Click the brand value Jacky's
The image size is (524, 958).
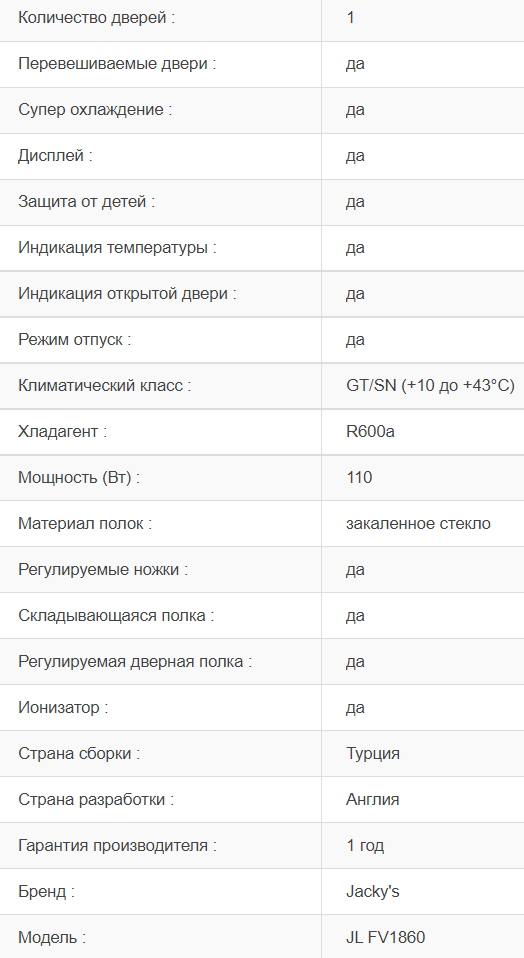click(x=373, y=891)
